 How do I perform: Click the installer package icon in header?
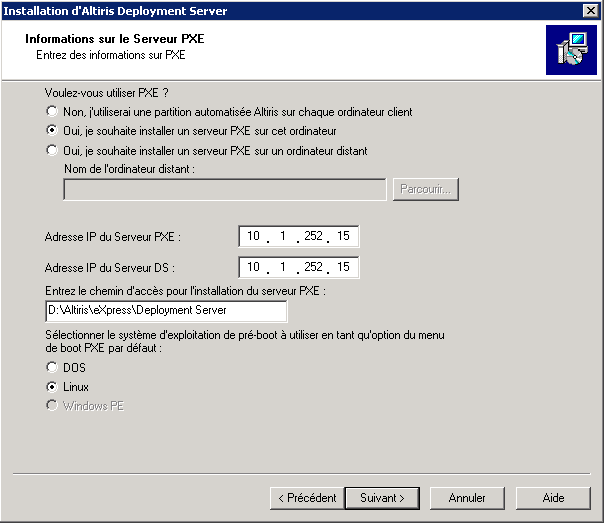click(x=571, y=50)
